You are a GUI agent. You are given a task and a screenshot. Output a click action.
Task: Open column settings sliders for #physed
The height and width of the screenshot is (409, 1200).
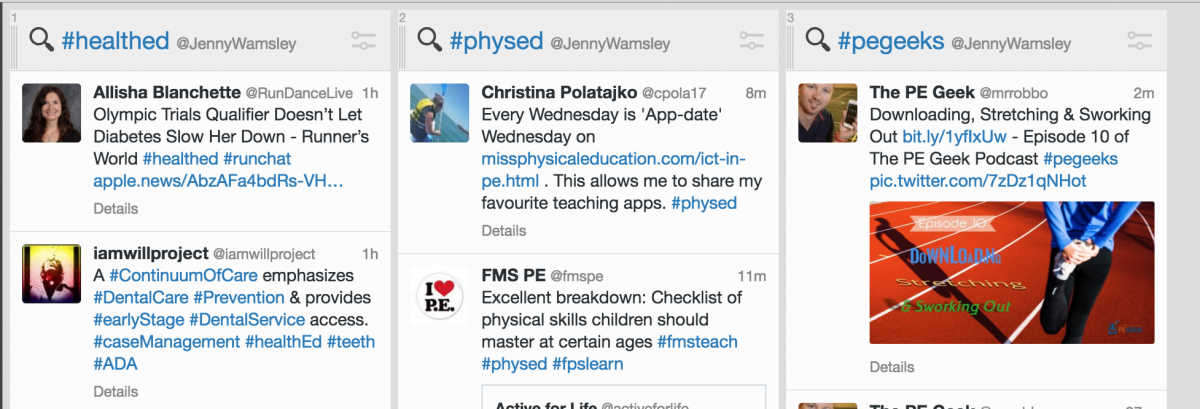pyautogui.click(x=751, y=41)
